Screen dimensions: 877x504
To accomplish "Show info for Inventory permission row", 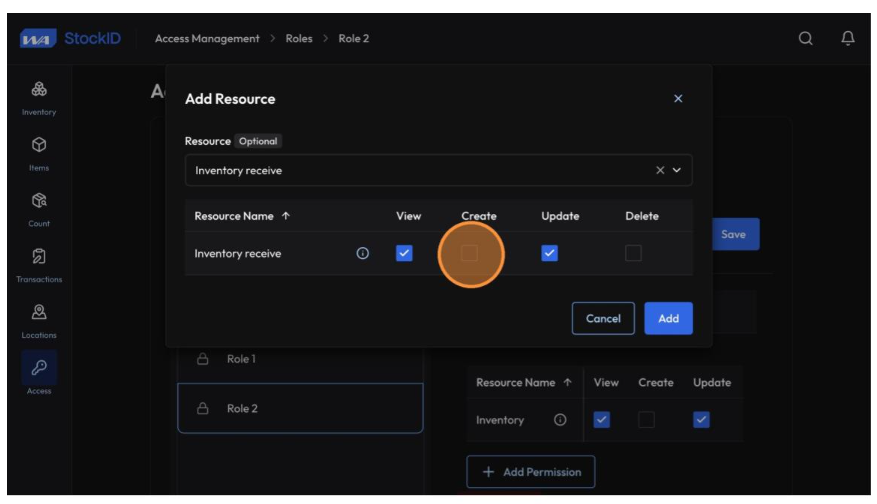I will (x=560, y=420).
